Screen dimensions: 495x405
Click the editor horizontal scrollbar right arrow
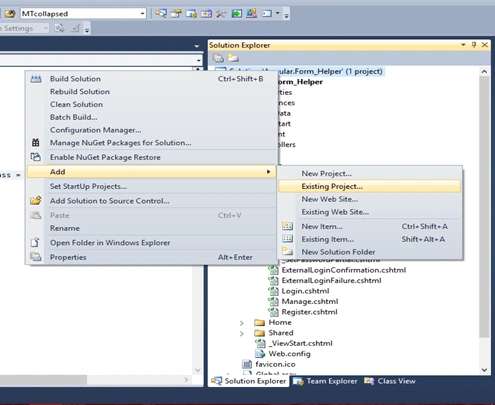click(x=186, y=379)
